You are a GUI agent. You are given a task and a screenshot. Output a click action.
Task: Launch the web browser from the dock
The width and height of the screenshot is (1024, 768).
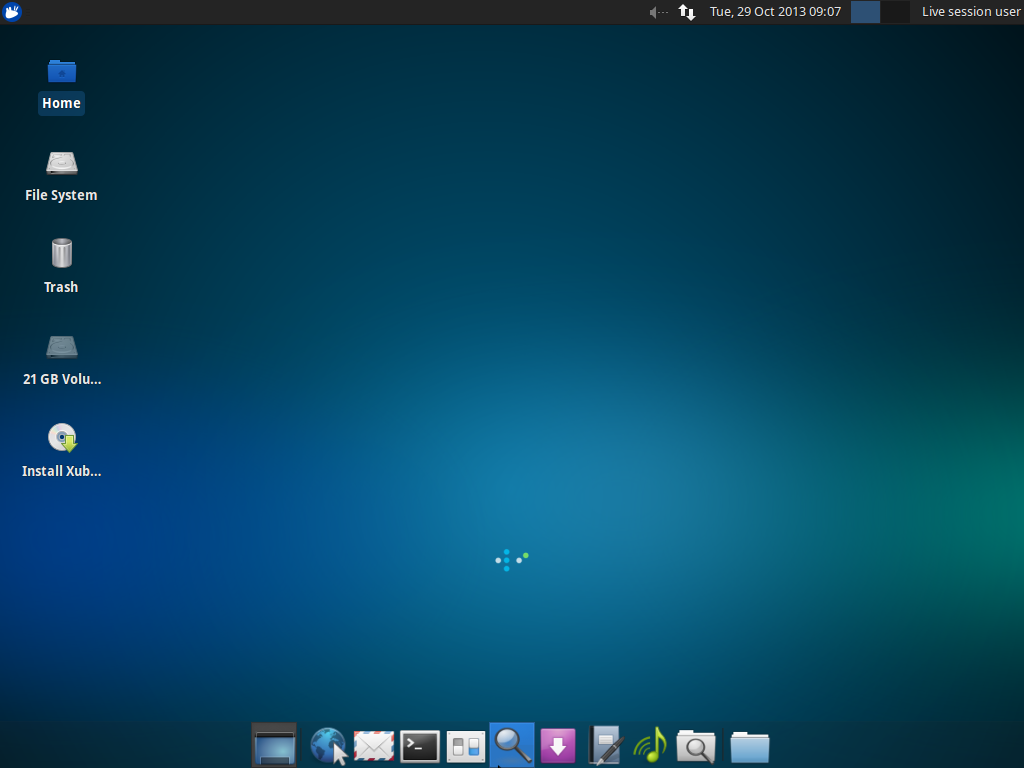[327, 745]
